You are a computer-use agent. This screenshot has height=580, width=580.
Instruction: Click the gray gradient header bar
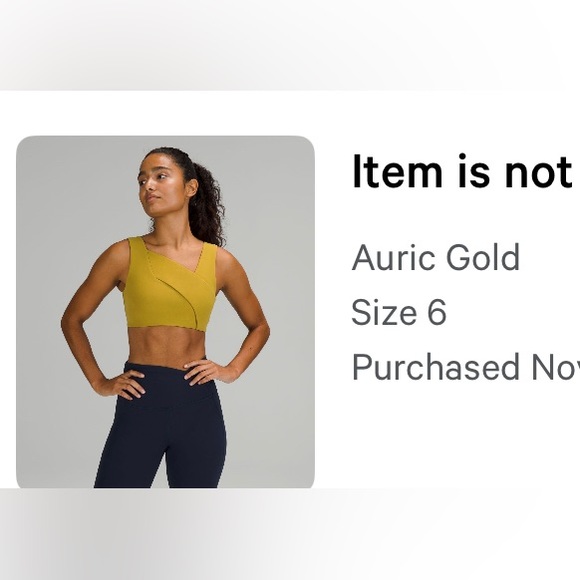pyautogui.click(x=290, y=45)
